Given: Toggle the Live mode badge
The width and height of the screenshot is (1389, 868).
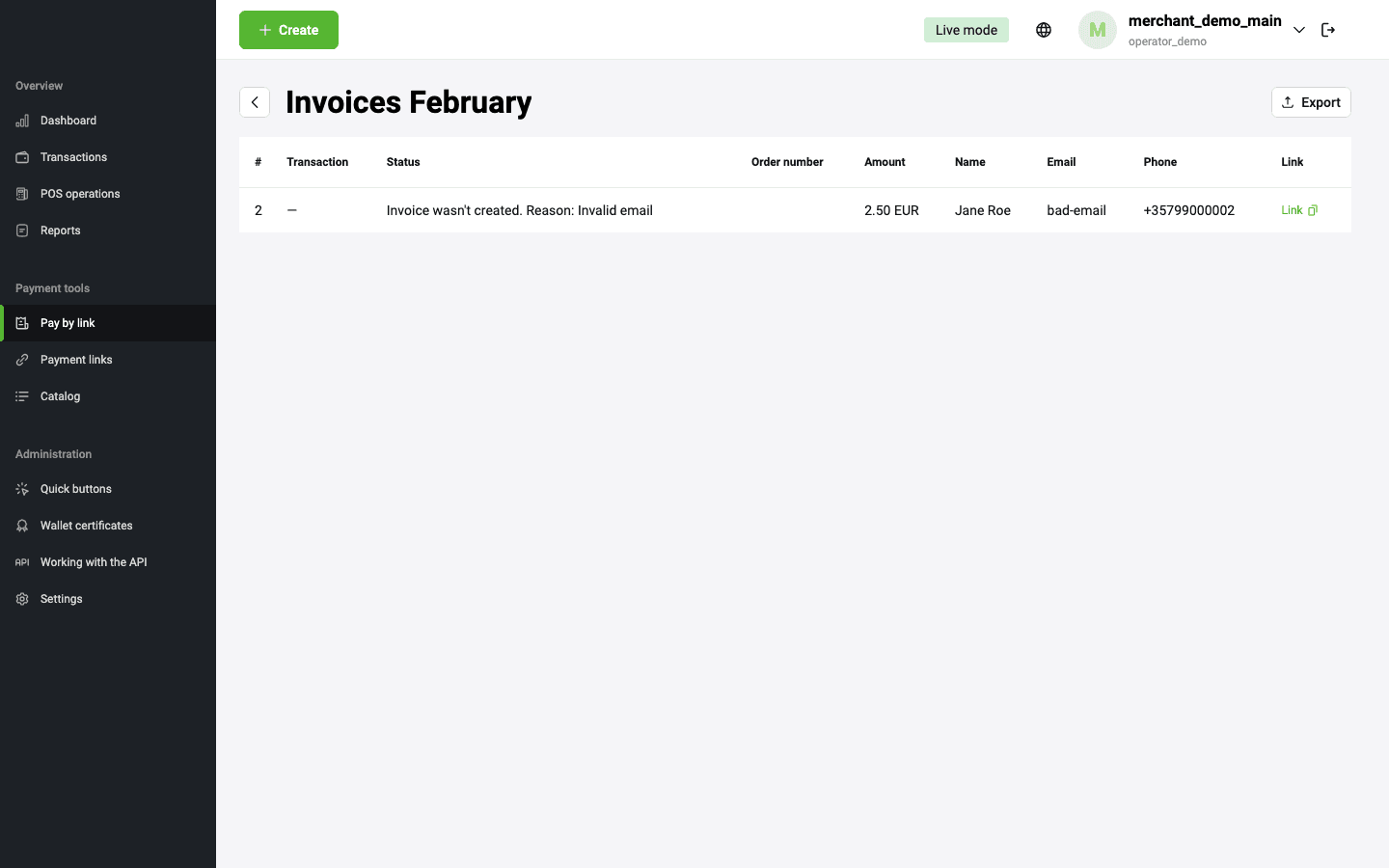Looking at the screenshot, I should pos(966,30).
